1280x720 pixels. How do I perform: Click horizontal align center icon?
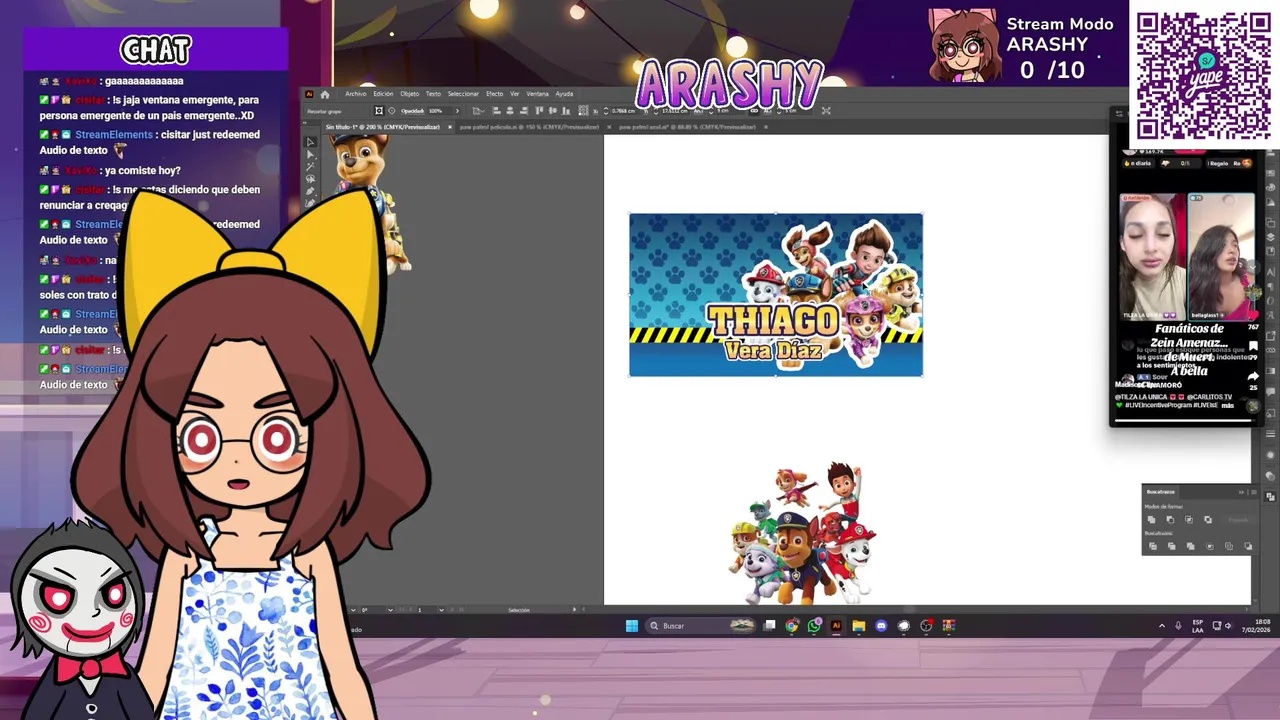(x=510, y=111)
